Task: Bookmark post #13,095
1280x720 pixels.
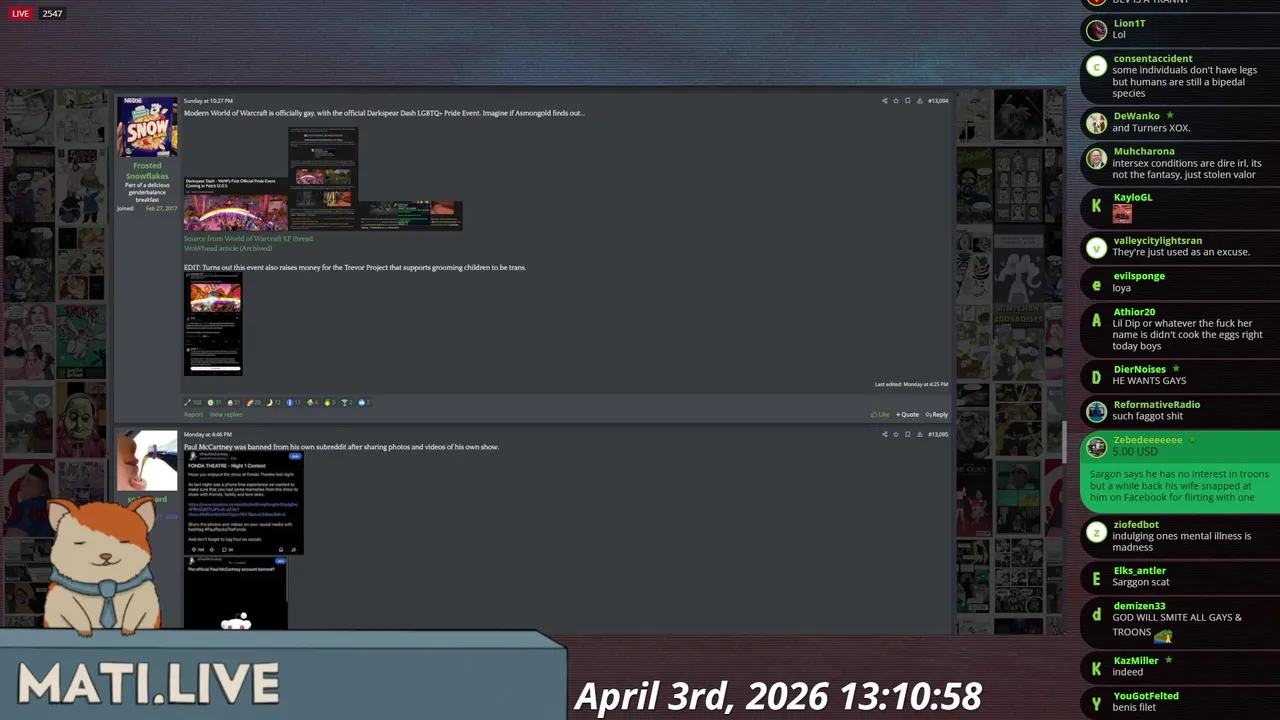Action: click(x=908, y=435)
